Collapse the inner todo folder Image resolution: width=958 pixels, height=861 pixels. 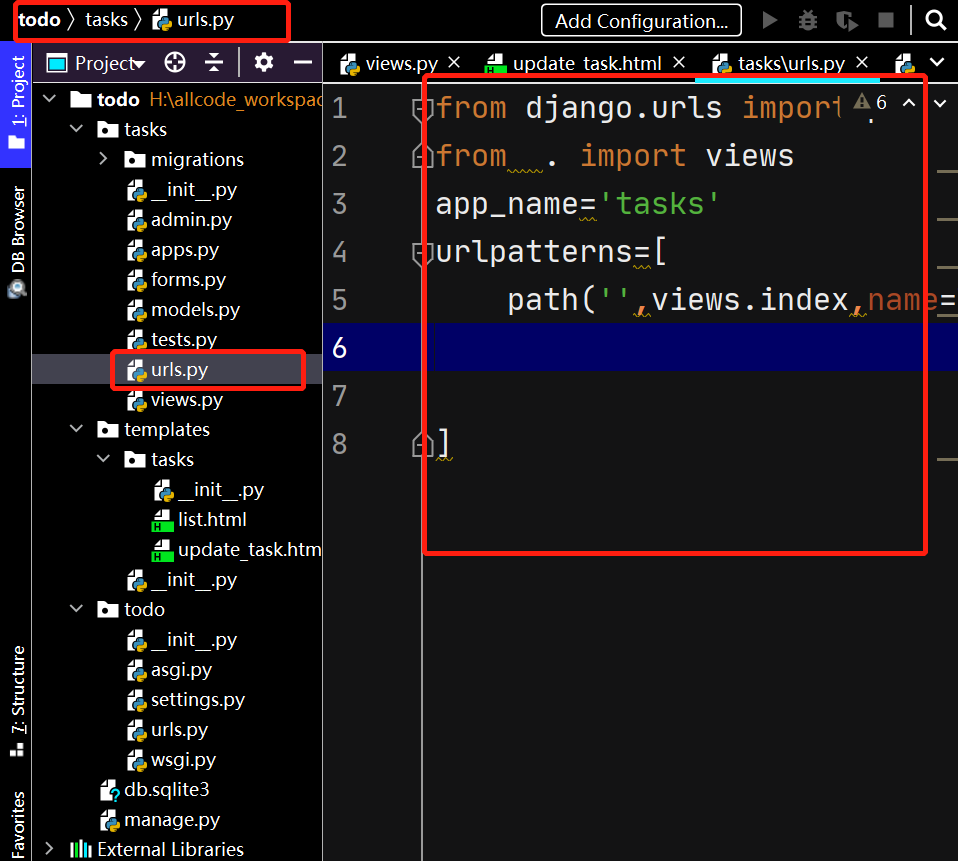[77, 609]
